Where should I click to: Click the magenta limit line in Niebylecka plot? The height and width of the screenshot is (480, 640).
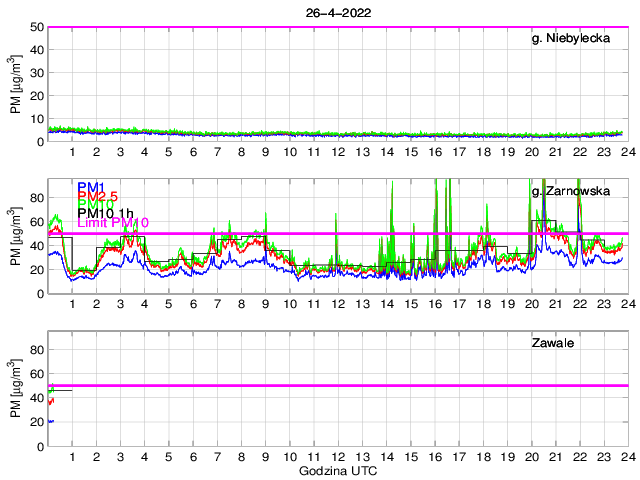pos(337,27)
